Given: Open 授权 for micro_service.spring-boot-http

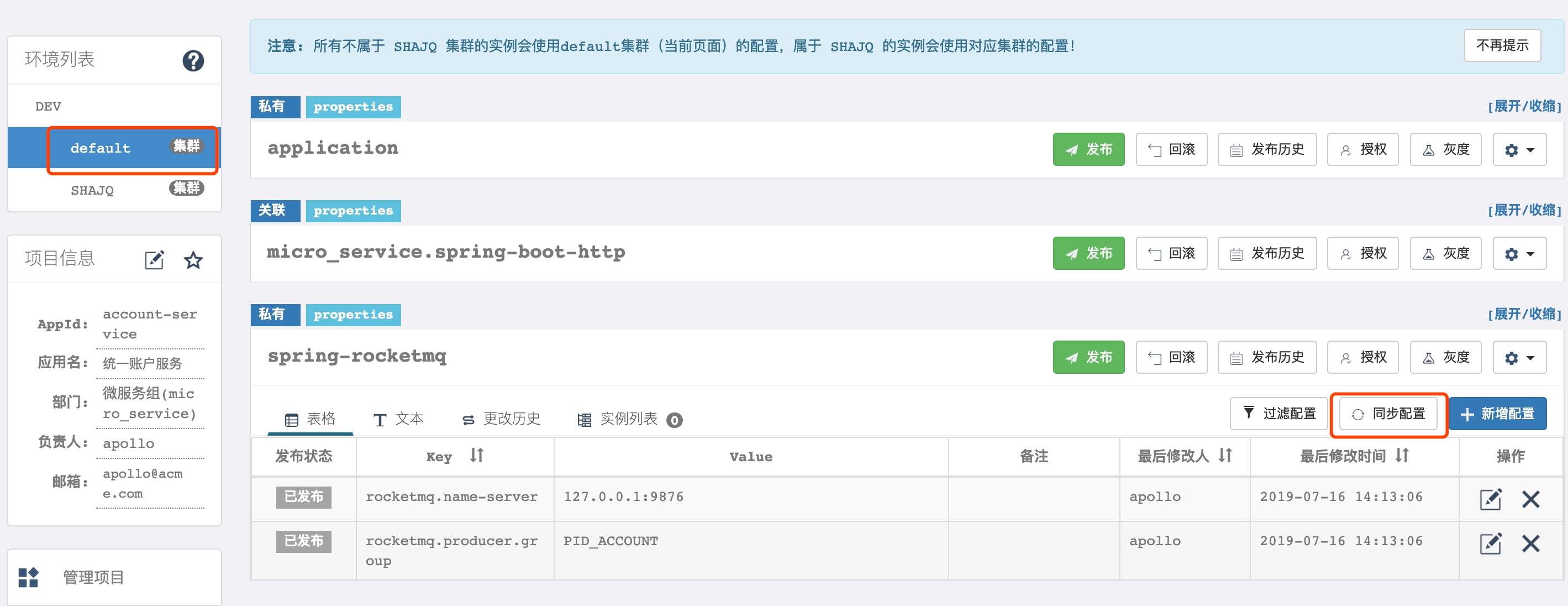Looking at the screenshot, I should pos(1363,253).
